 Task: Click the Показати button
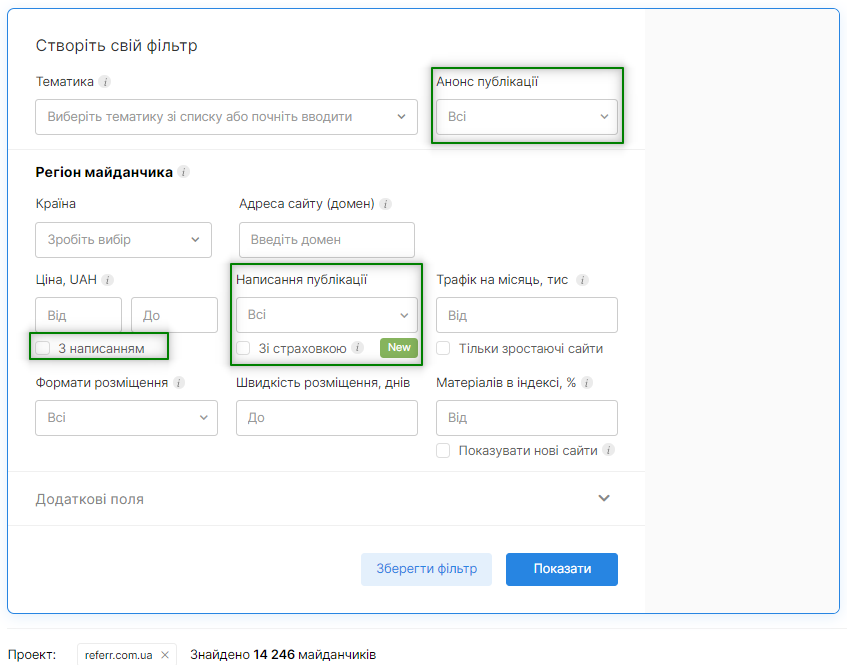click(561, 569)
